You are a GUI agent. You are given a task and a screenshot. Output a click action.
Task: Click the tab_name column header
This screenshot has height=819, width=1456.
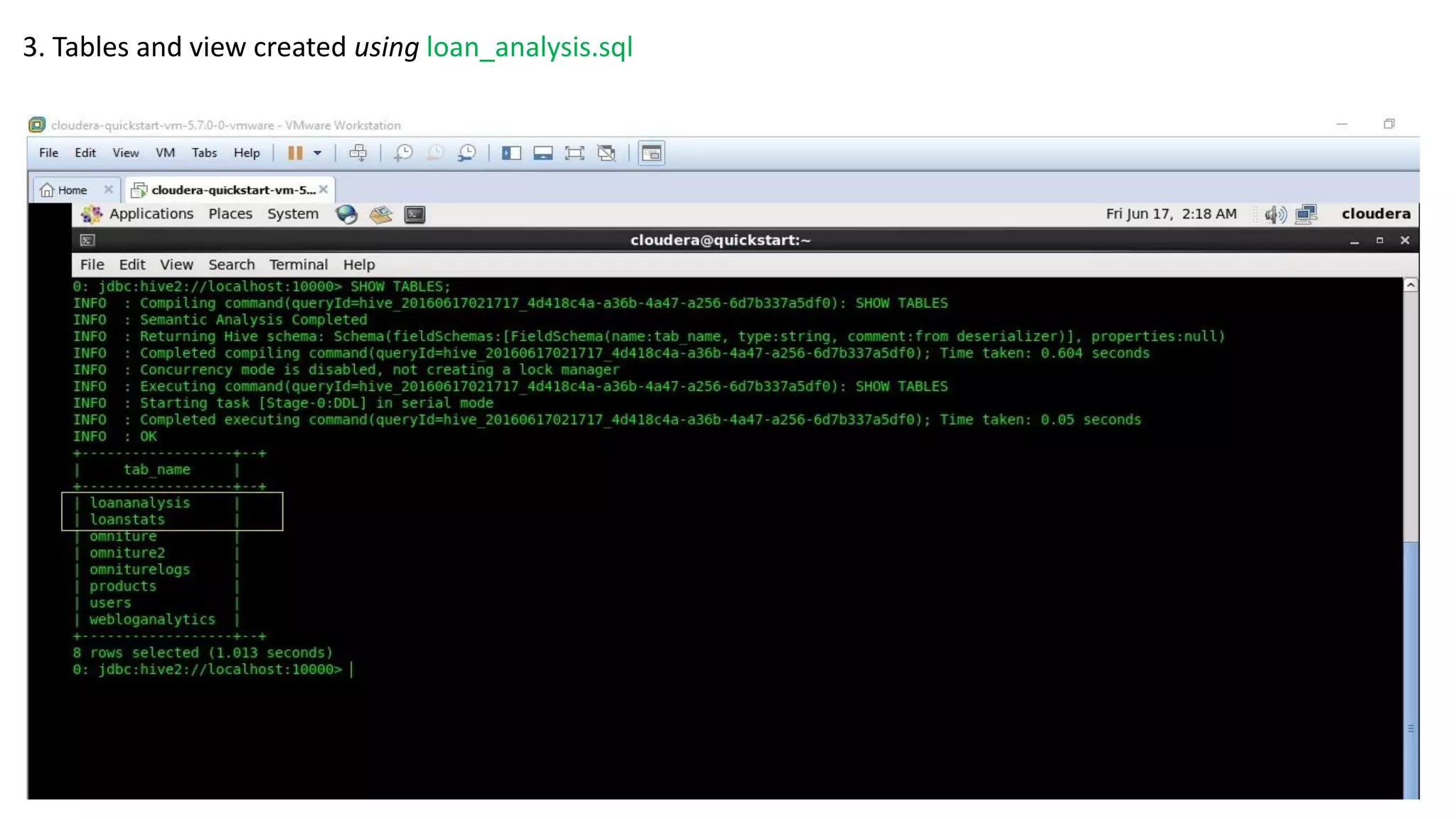pos(157,470)
